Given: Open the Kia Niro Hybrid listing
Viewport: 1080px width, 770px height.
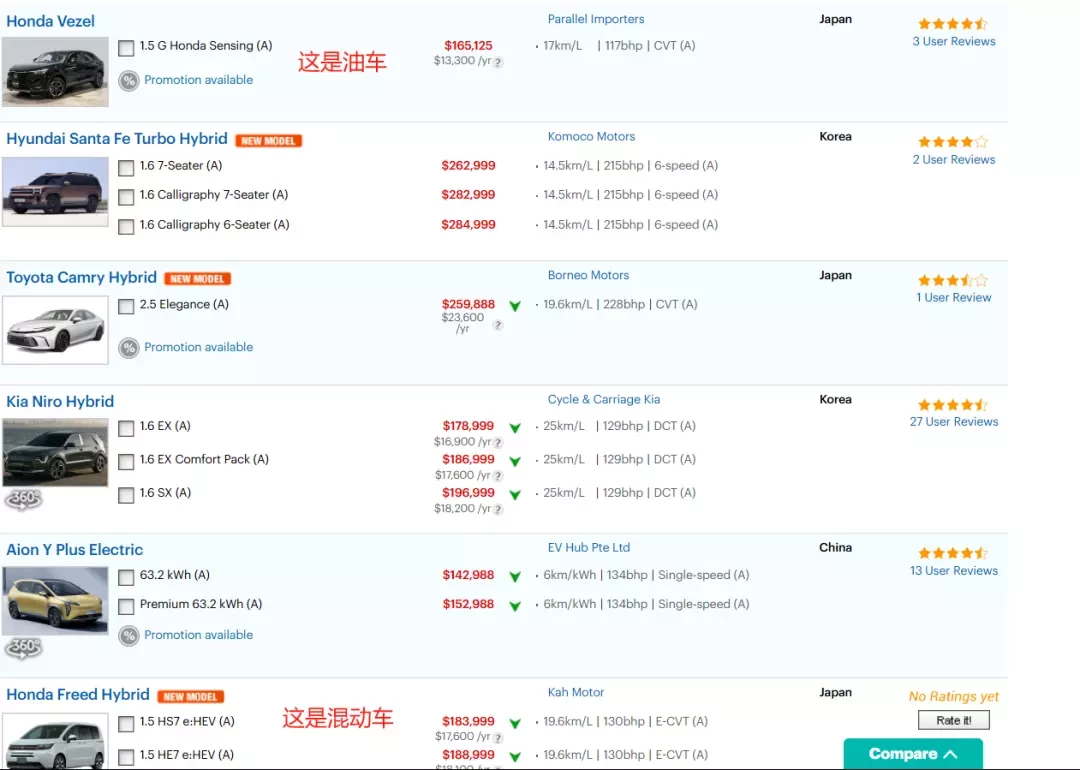Looking at the screenshot, I should pyautogui.click(x=60, y=401).
